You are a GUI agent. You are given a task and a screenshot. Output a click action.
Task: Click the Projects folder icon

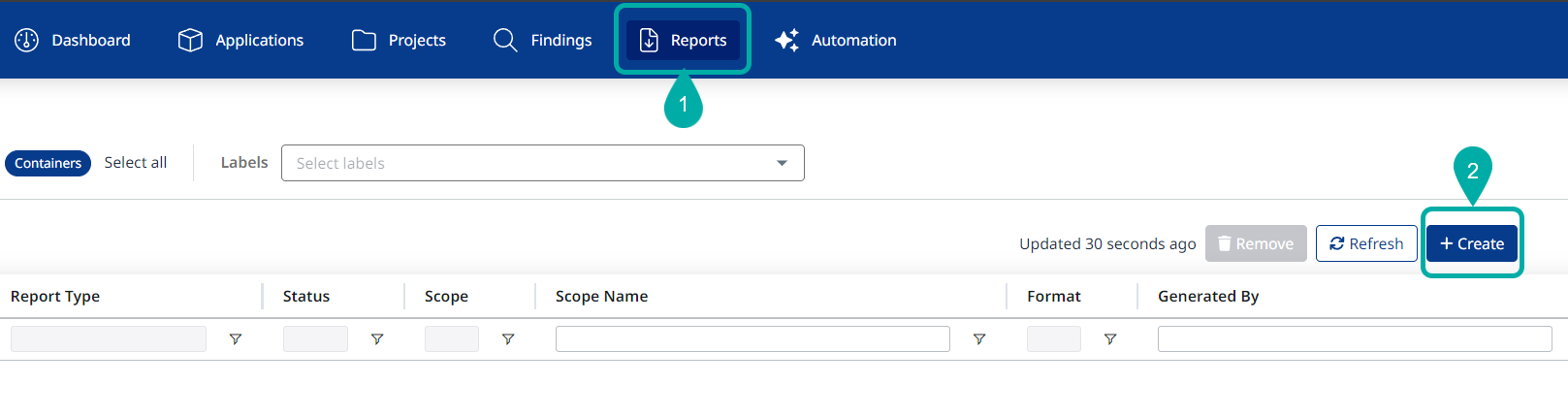[364, 40]
